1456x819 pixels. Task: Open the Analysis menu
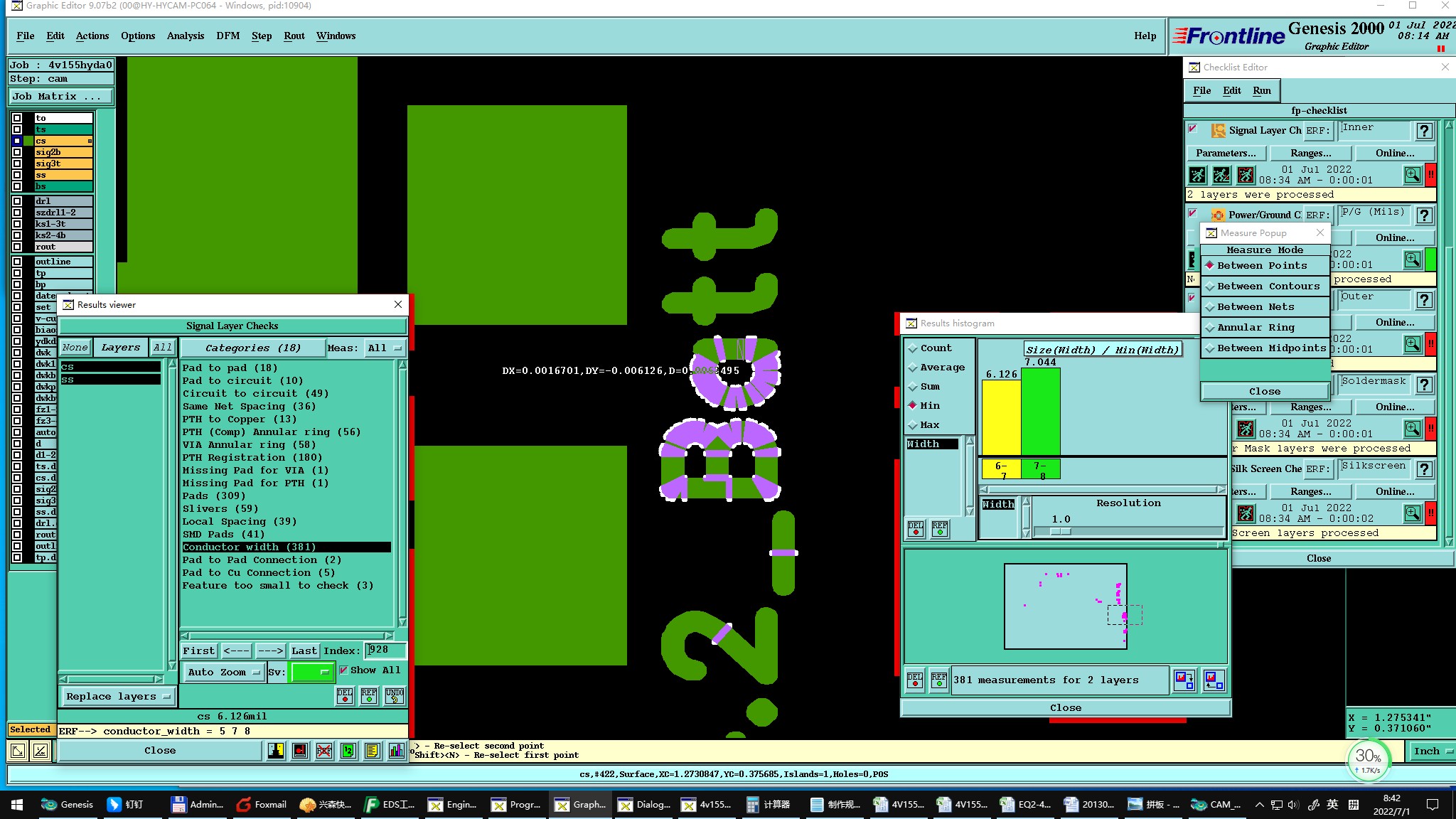tap(185, 36)
